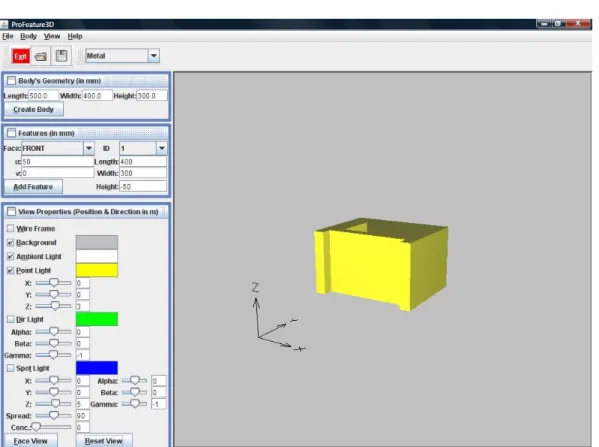Toggle the View Properties panel checkbox
599x447 pixels.
pos(11,212)
